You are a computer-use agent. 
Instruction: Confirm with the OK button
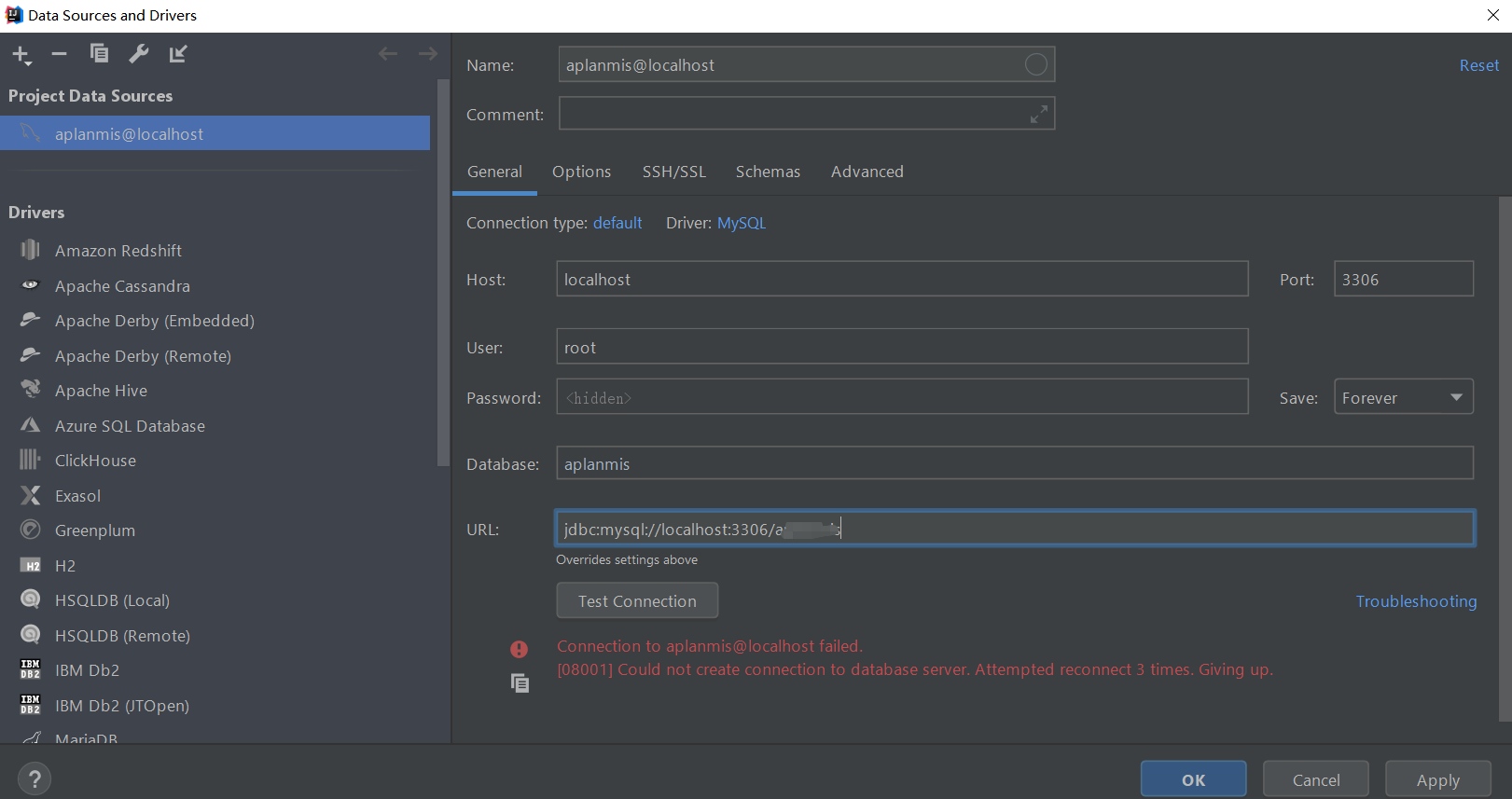tap(1193, 779)
